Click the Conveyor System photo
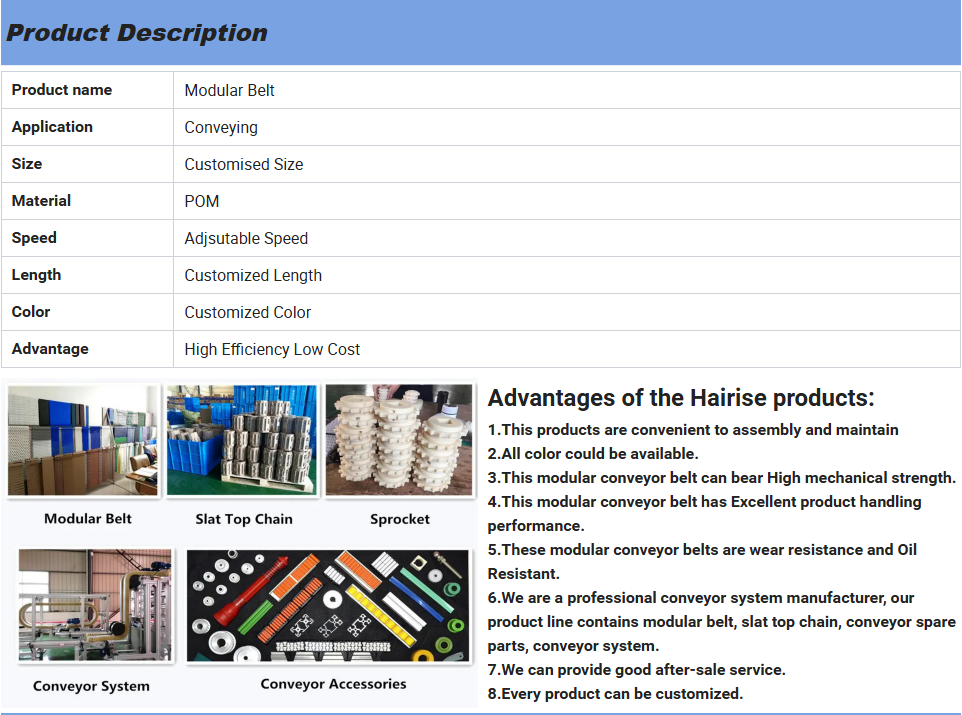Viewport: 962px width, 715px height. pyautogui.click(x=95, y=606)
